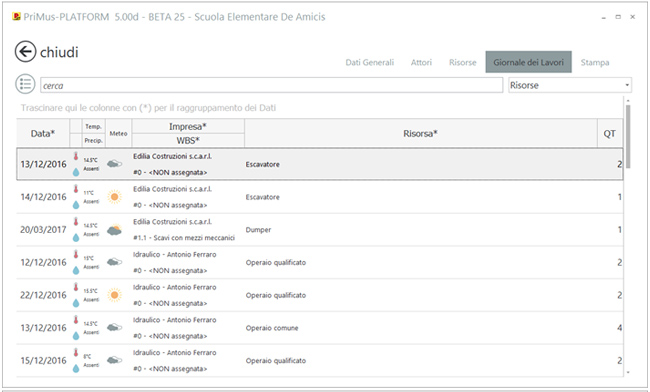Click cloudy weather icon in Operaio comune row

pos(114,327)
